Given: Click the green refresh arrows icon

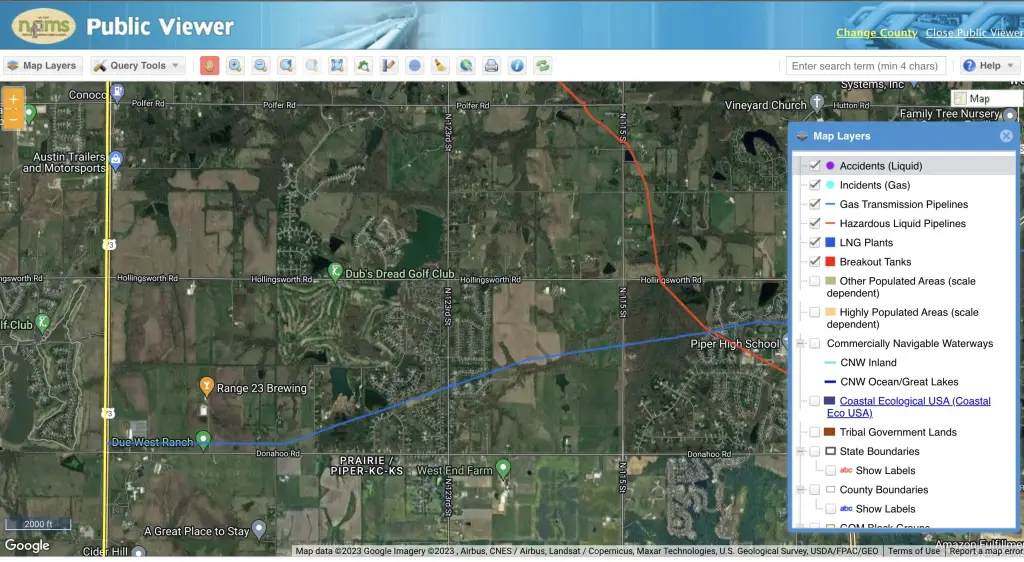Looking at the screenshot, I should coord(542,66).
